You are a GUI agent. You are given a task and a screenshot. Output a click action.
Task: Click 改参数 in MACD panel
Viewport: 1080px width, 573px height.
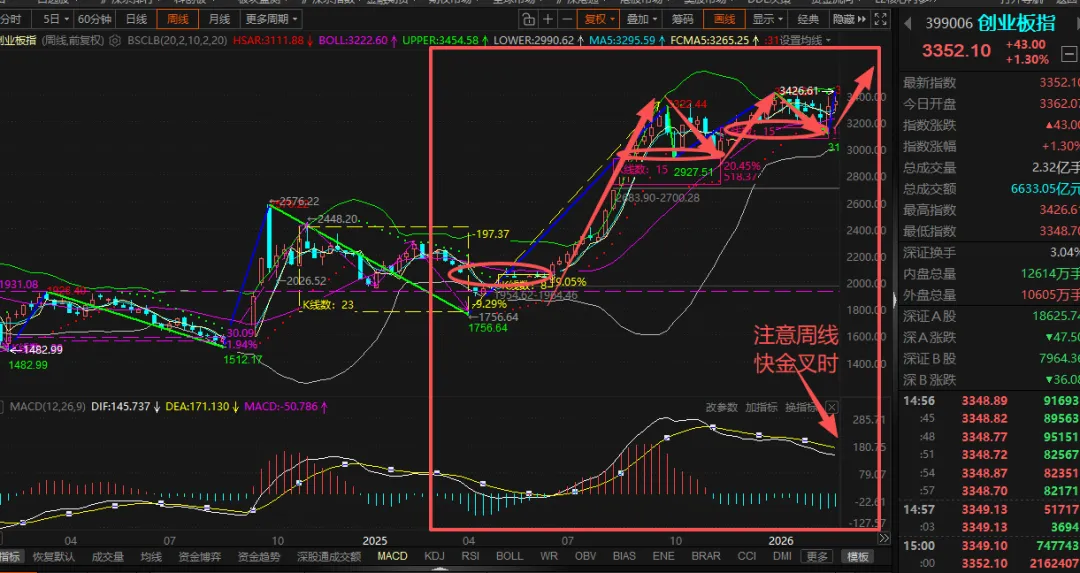pyautogui.click(x=721, y=407)
